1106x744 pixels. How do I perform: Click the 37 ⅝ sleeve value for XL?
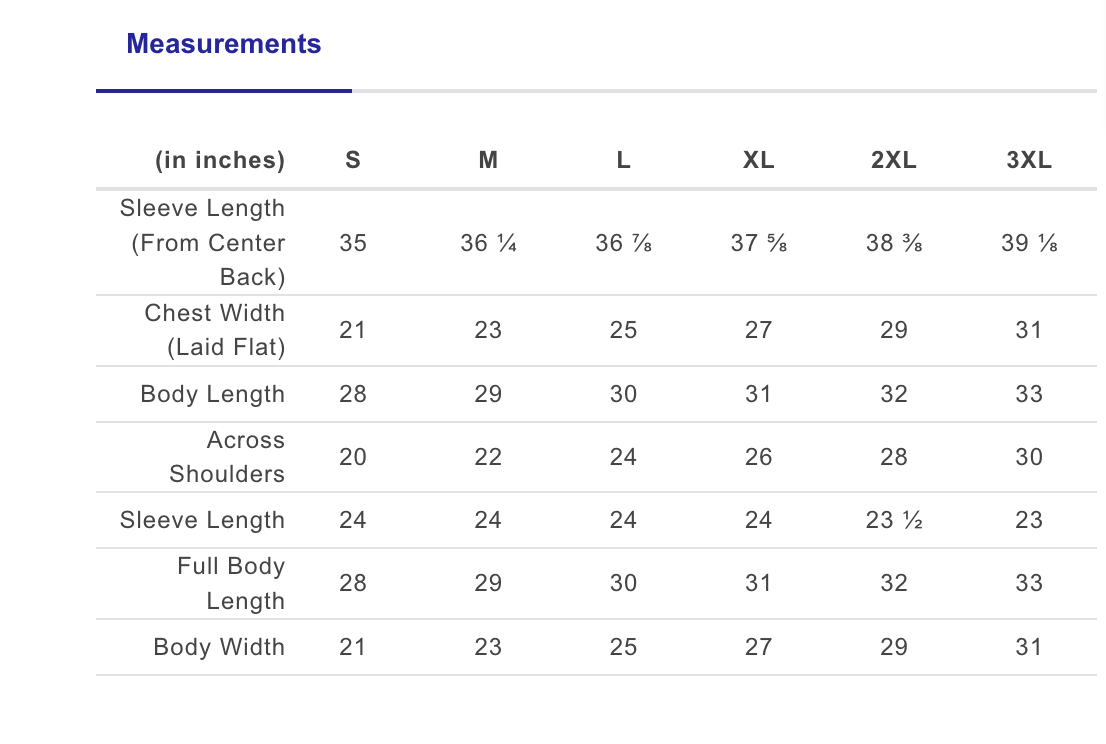[758, 243]
